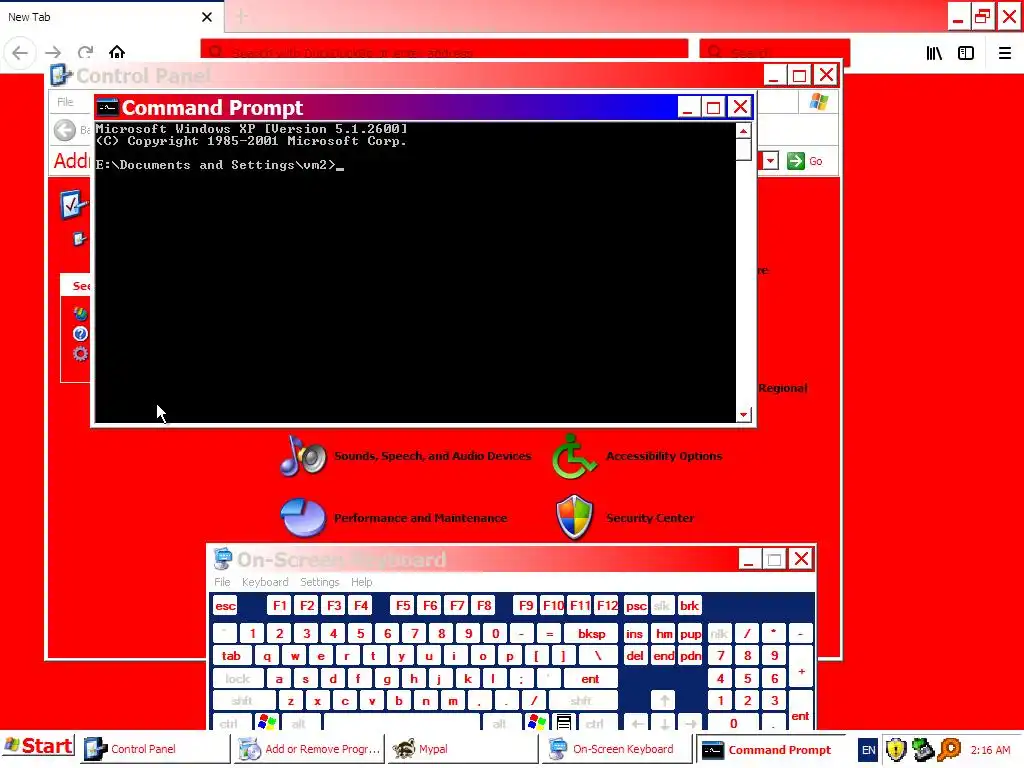Open Help menu in On-Screen Keyboard

coord(361,582)
